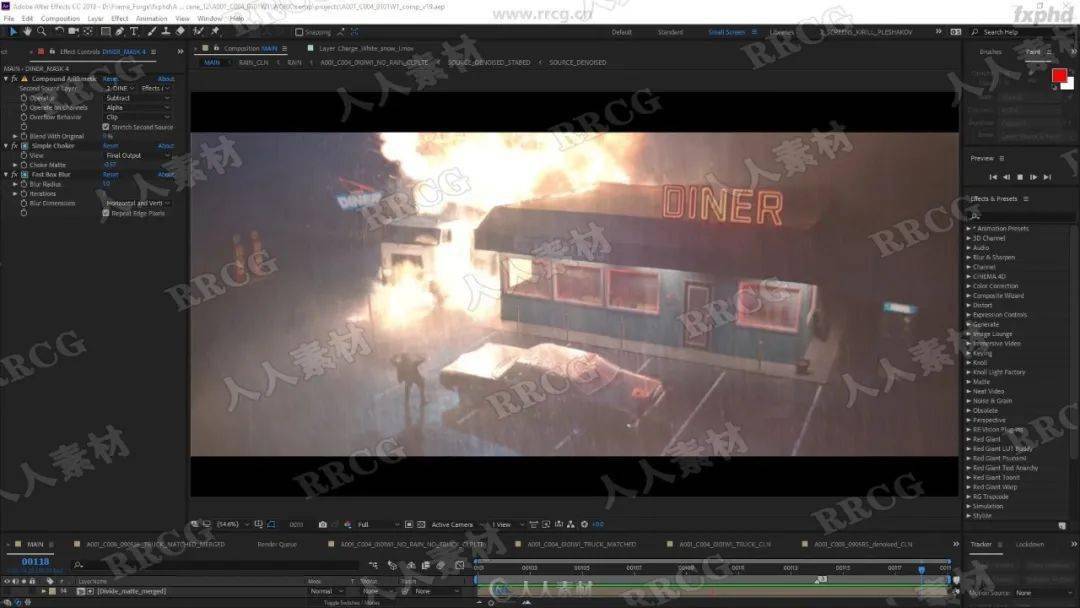Image resolution: width=1080 pixels, height=608 pixels.
Task: Switch to the Render Queue tab
Action: (x=277, y=544)
